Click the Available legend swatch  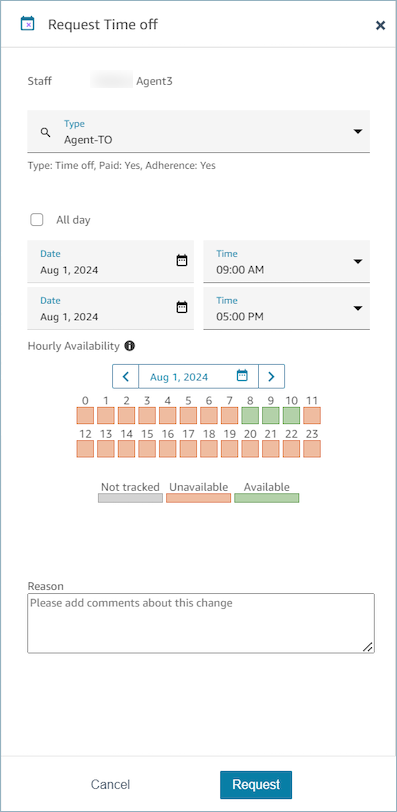click(267, 498)
